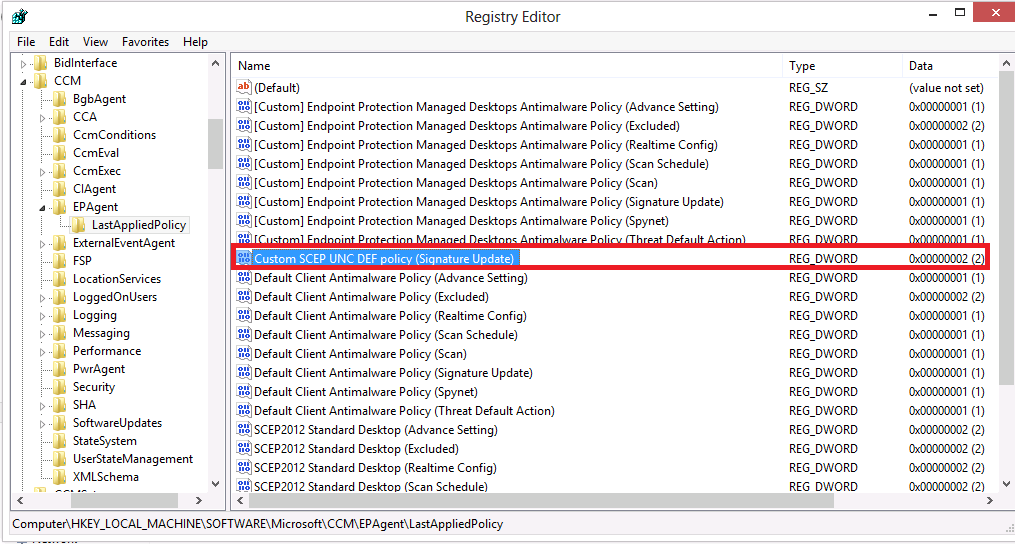Select the Messaging tree item
Viewport: 1015px width, 544px height.
pyautogui.click(x=101, y=333)
